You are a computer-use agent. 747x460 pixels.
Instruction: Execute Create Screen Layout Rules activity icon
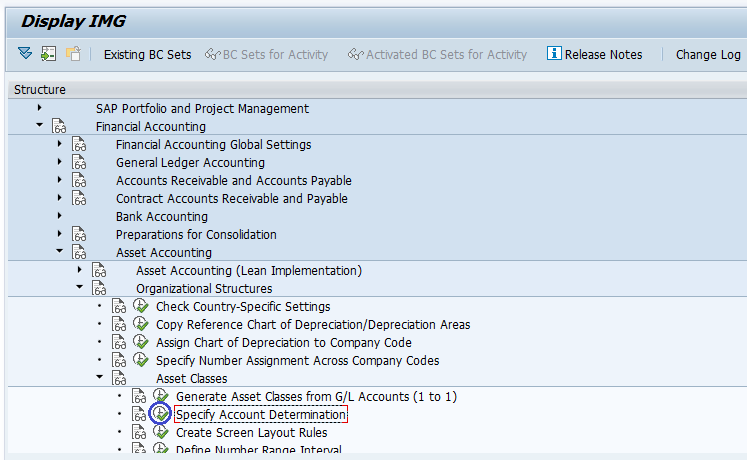(161, 432)
